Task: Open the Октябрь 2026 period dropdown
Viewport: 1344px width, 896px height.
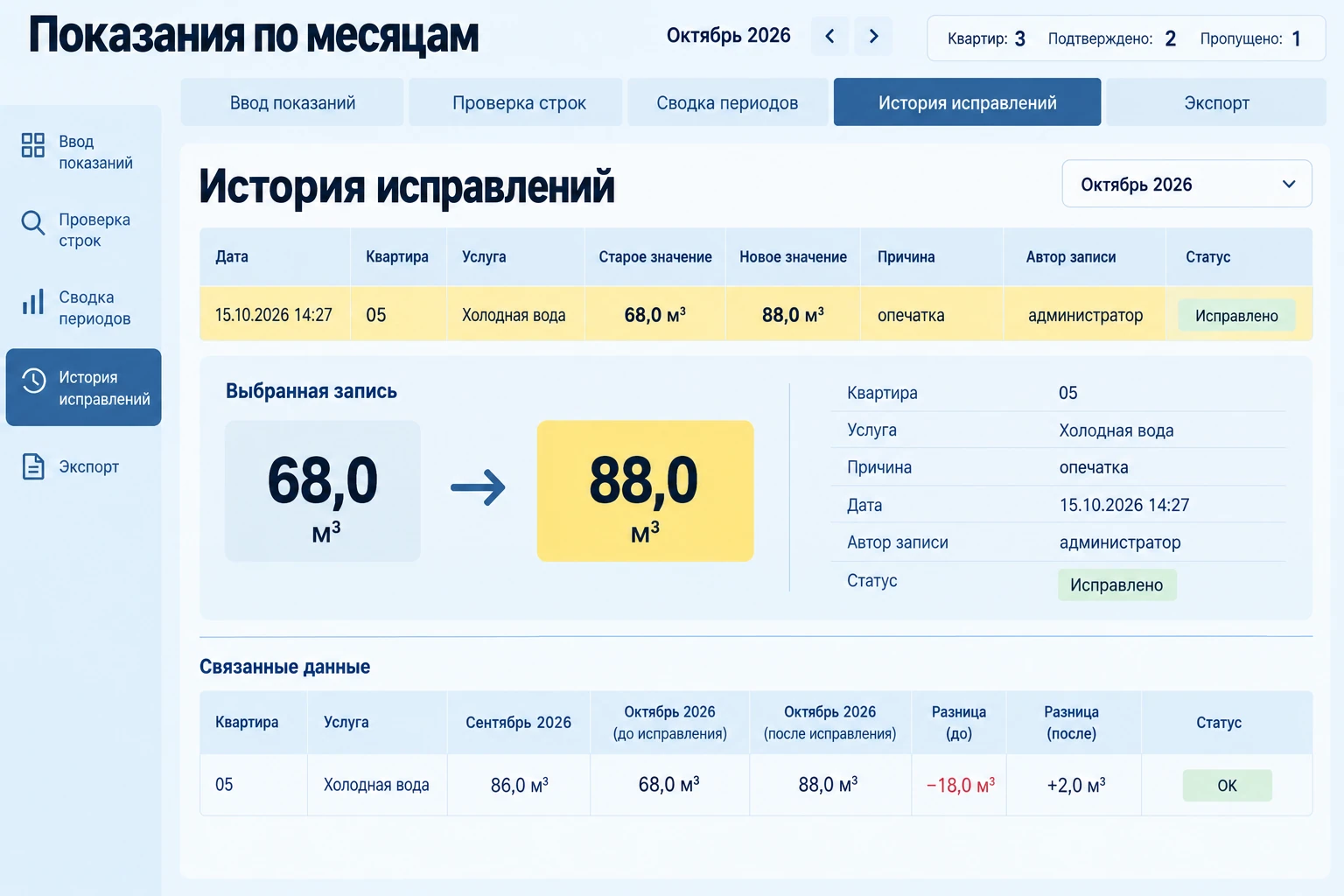Action: tap(1186, 184)
